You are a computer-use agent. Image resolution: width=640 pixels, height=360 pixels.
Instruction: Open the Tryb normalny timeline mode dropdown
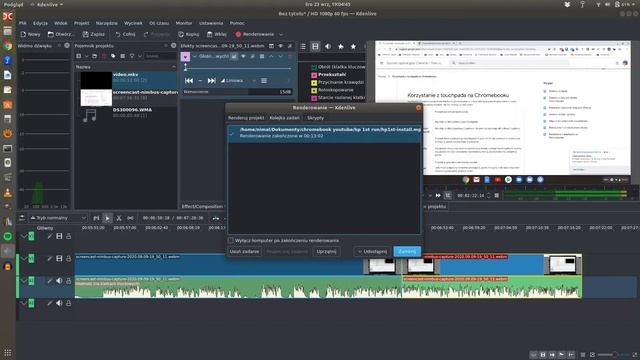(x=58, y=218)
